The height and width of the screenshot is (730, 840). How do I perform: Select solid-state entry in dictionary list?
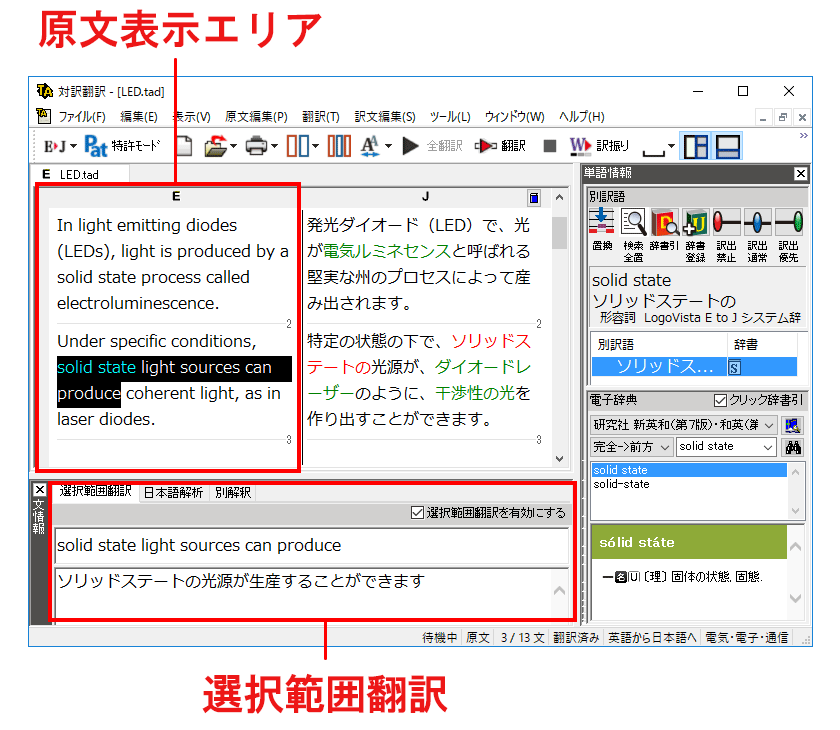pos(621,484)
